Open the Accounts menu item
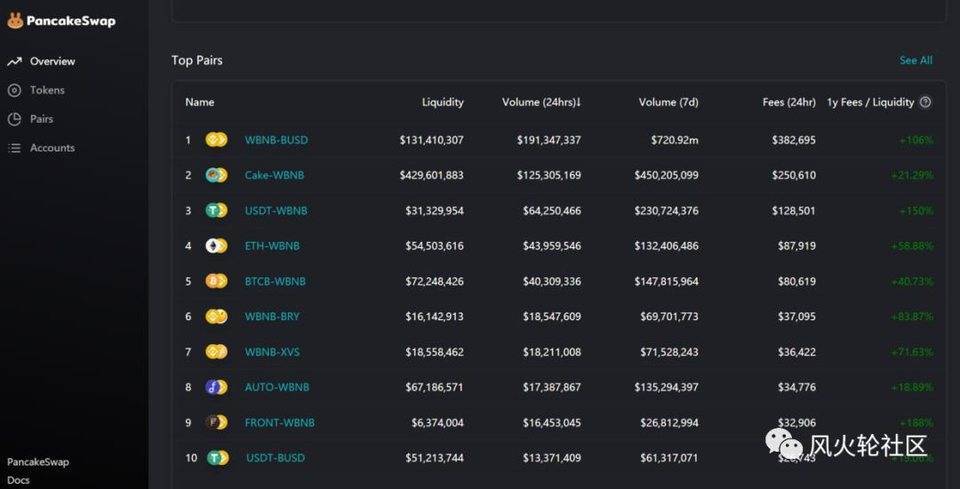960x489 pixels. coord(52,148)
